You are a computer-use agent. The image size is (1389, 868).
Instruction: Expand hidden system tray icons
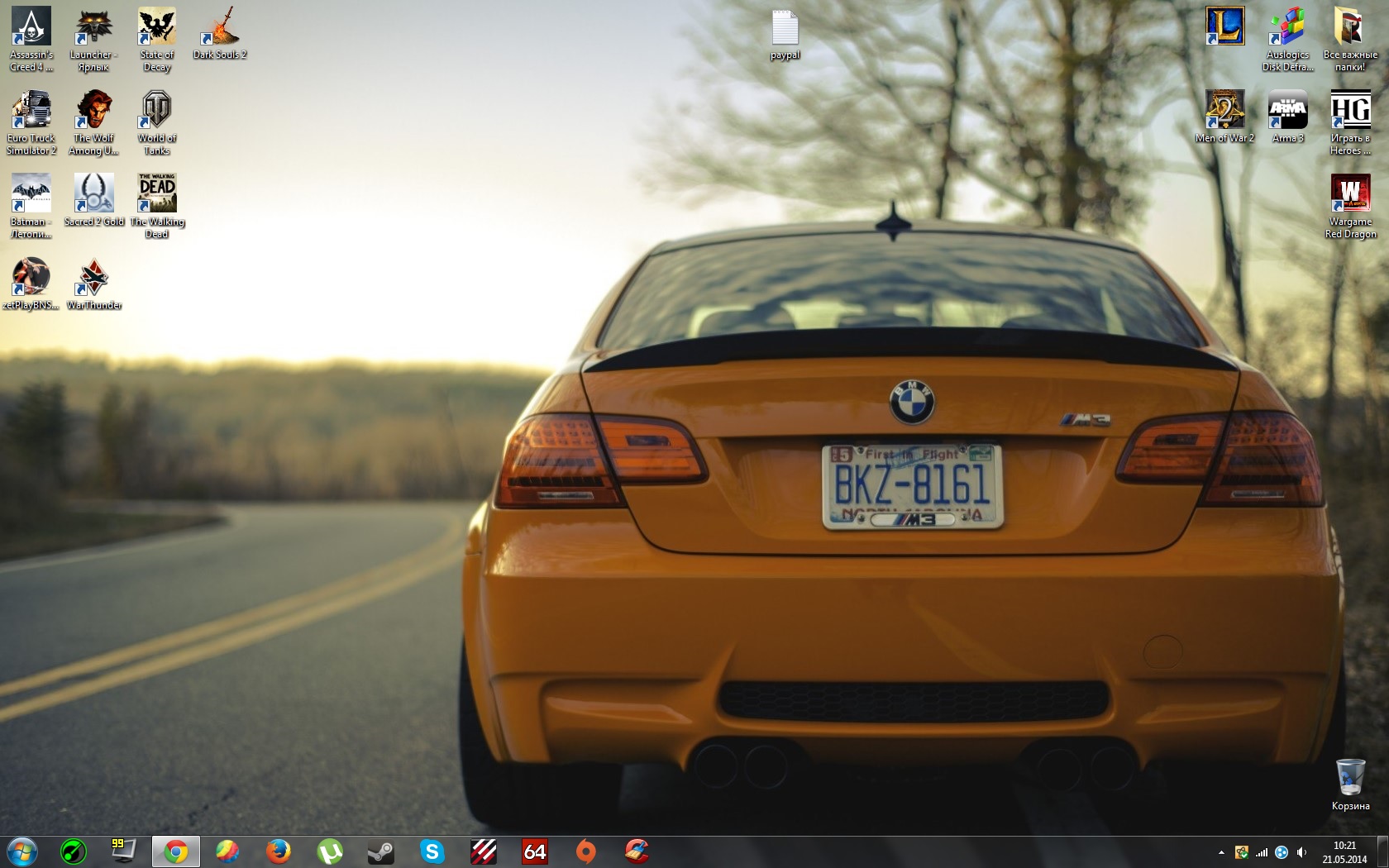(x=1221, y=852)
